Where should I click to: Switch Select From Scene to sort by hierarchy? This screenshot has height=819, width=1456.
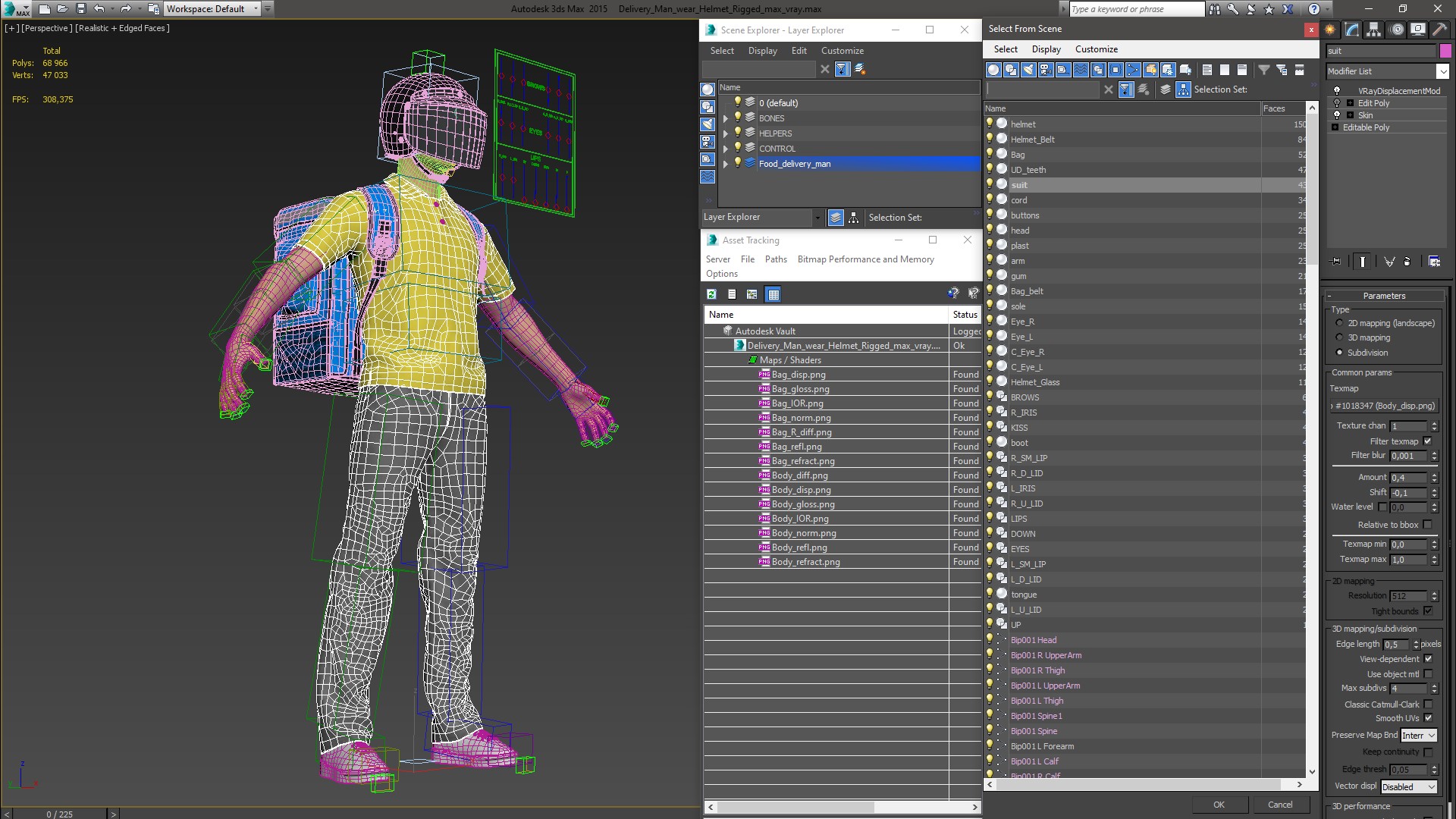tap(1183, 89)
